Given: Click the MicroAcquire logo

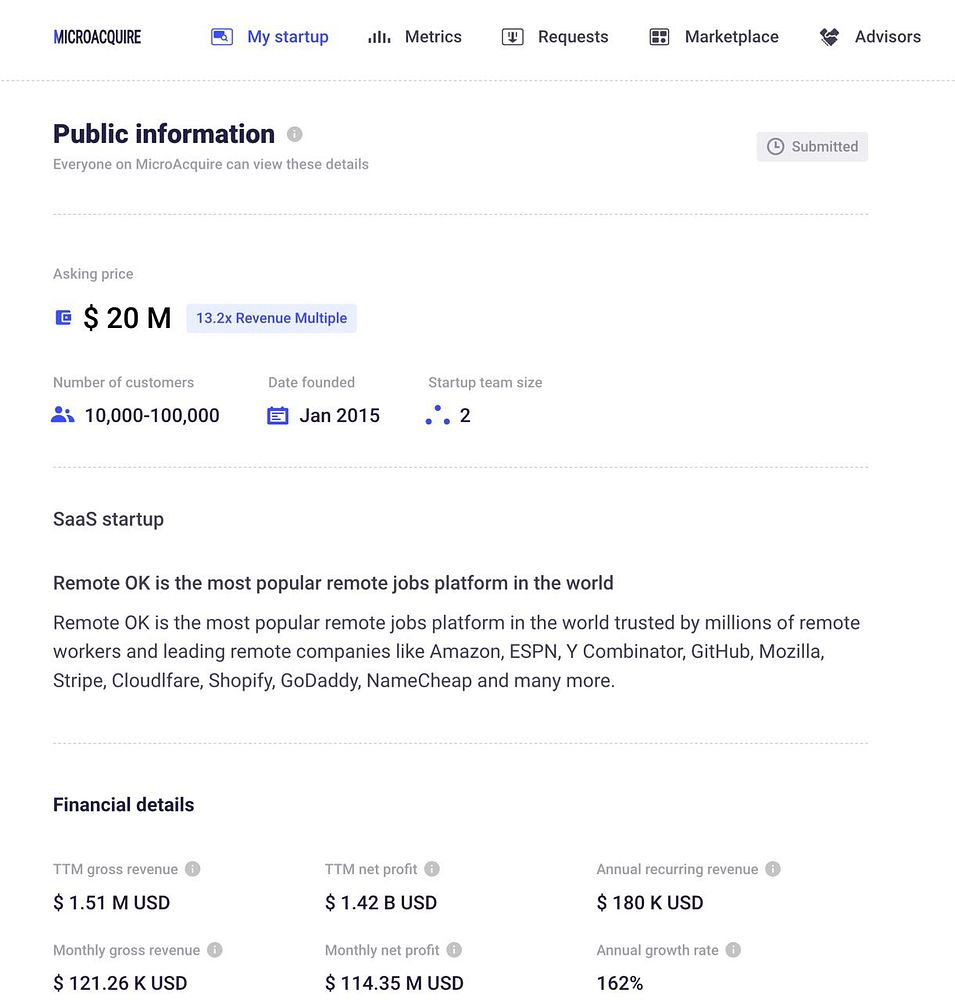Looking at the screenshot, I should [97, 37].
